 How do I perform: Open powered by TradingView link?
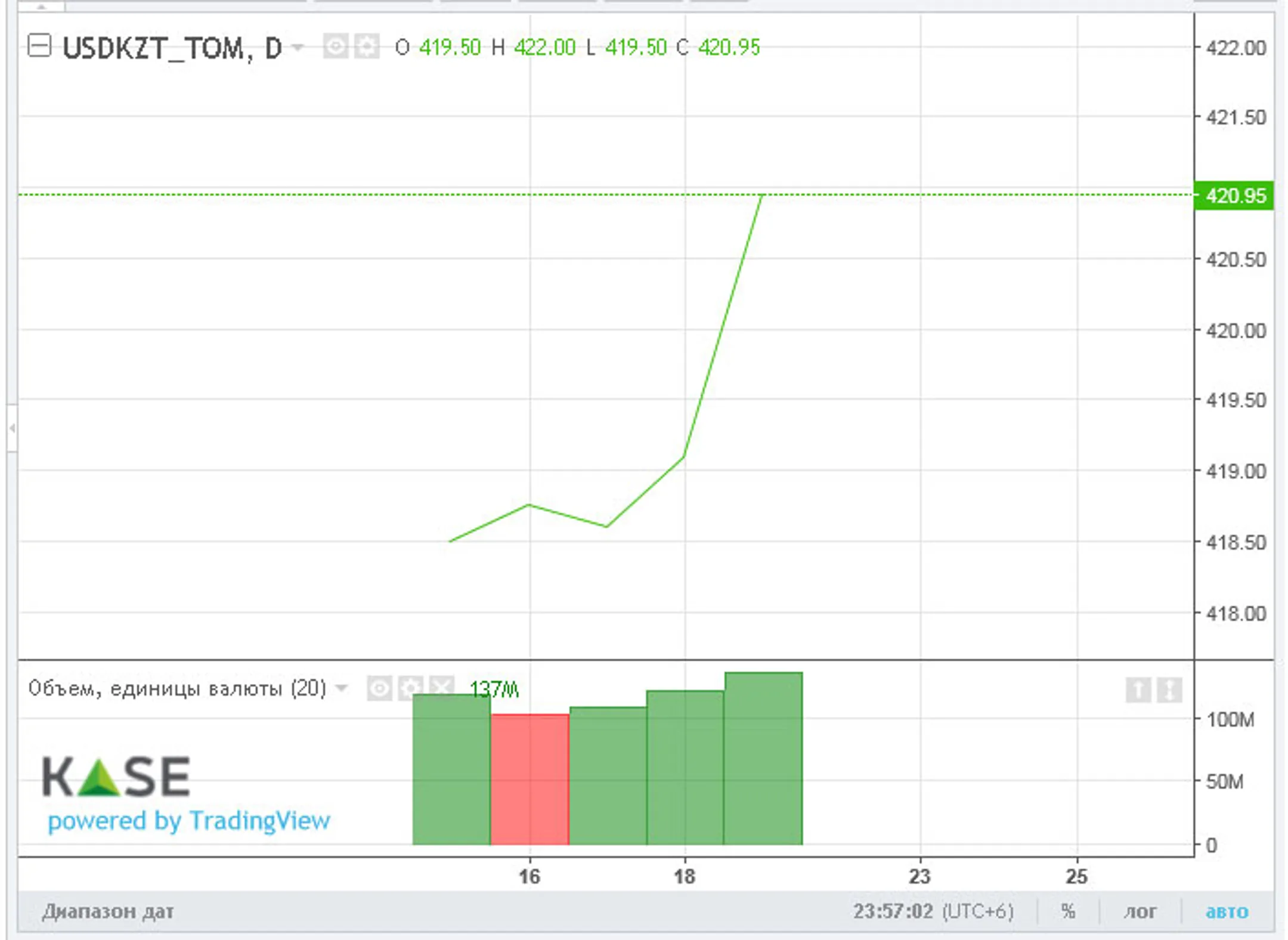(188, 821)
